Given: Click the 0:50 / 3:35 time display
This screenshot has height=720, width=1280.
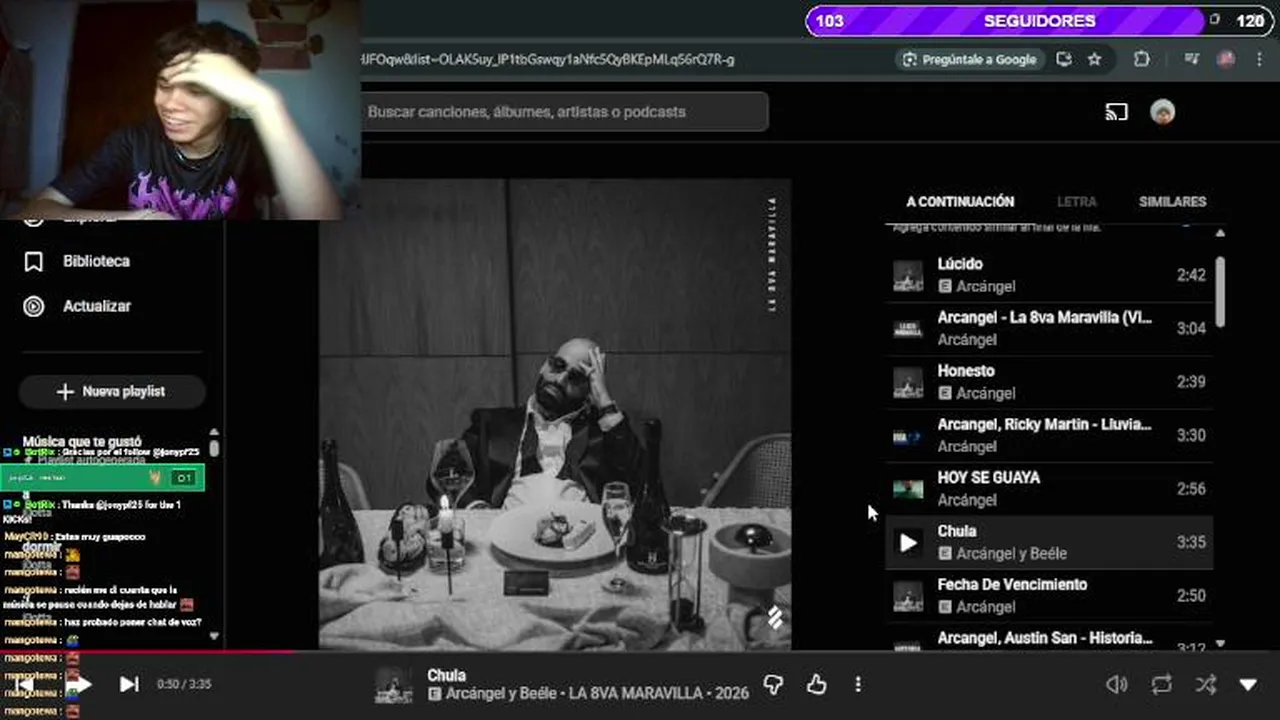Looking at the screenshot, I should click(x=184, y=684).
